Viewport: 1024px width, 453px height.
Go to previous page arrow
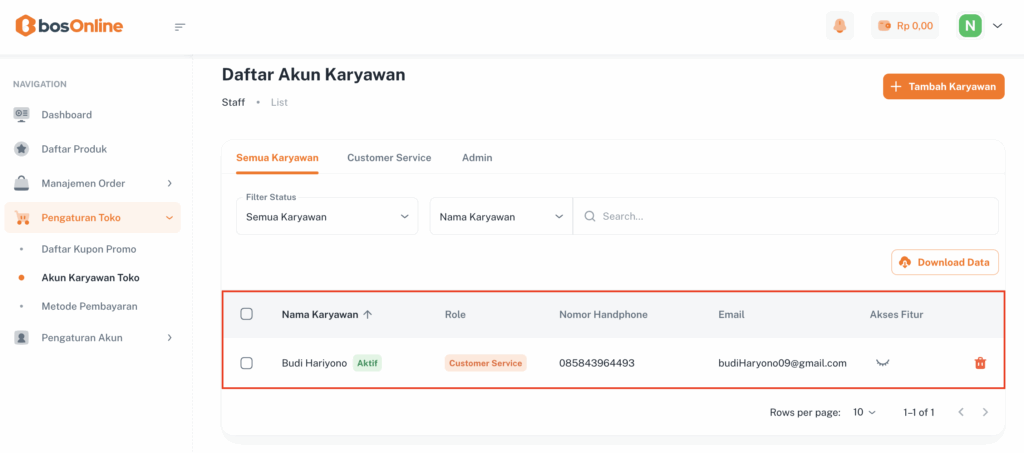coord(961,412)
